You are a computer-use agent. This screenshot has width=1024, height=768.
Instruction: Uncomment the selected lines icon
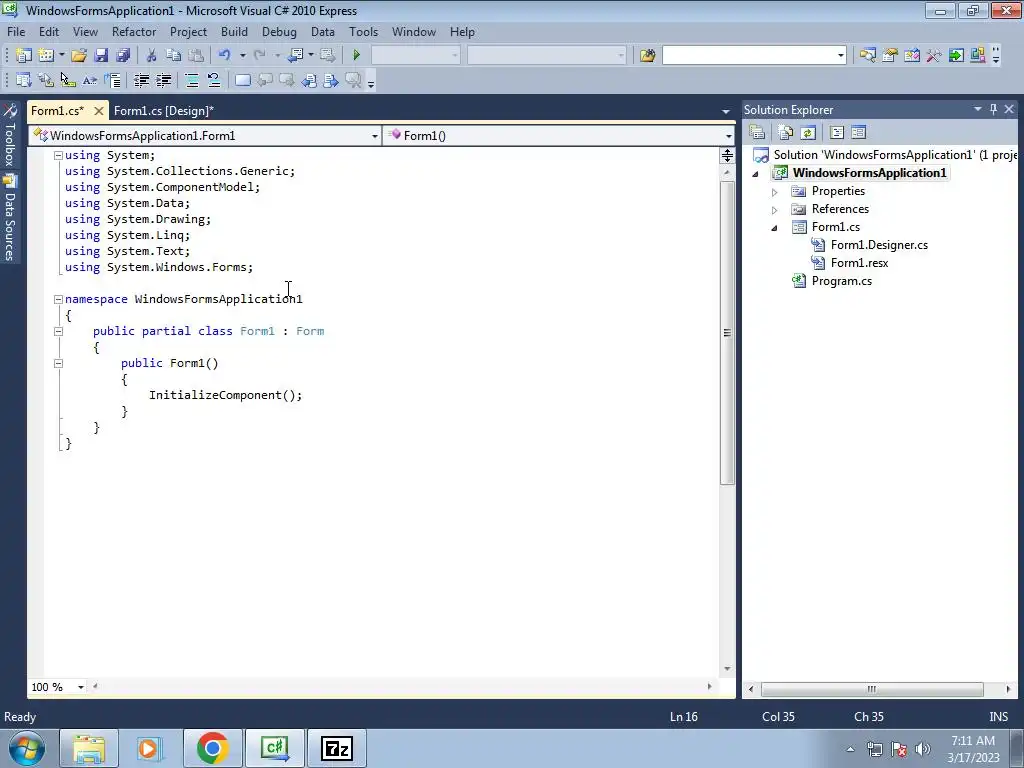pos(214,80)
